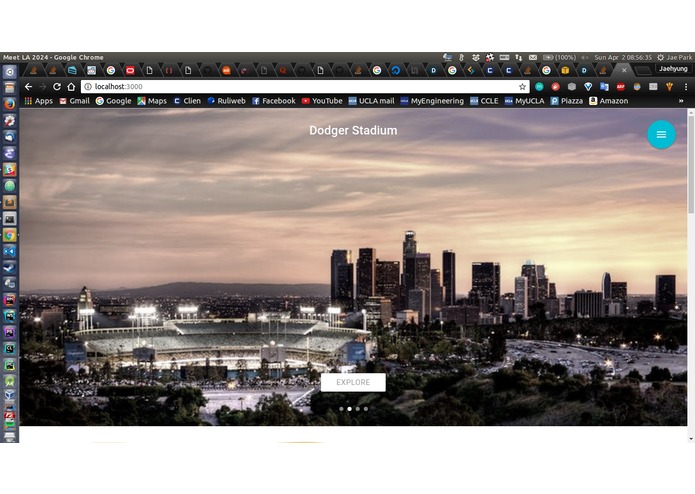Open the CCLE bookmark

pos(484,101)
